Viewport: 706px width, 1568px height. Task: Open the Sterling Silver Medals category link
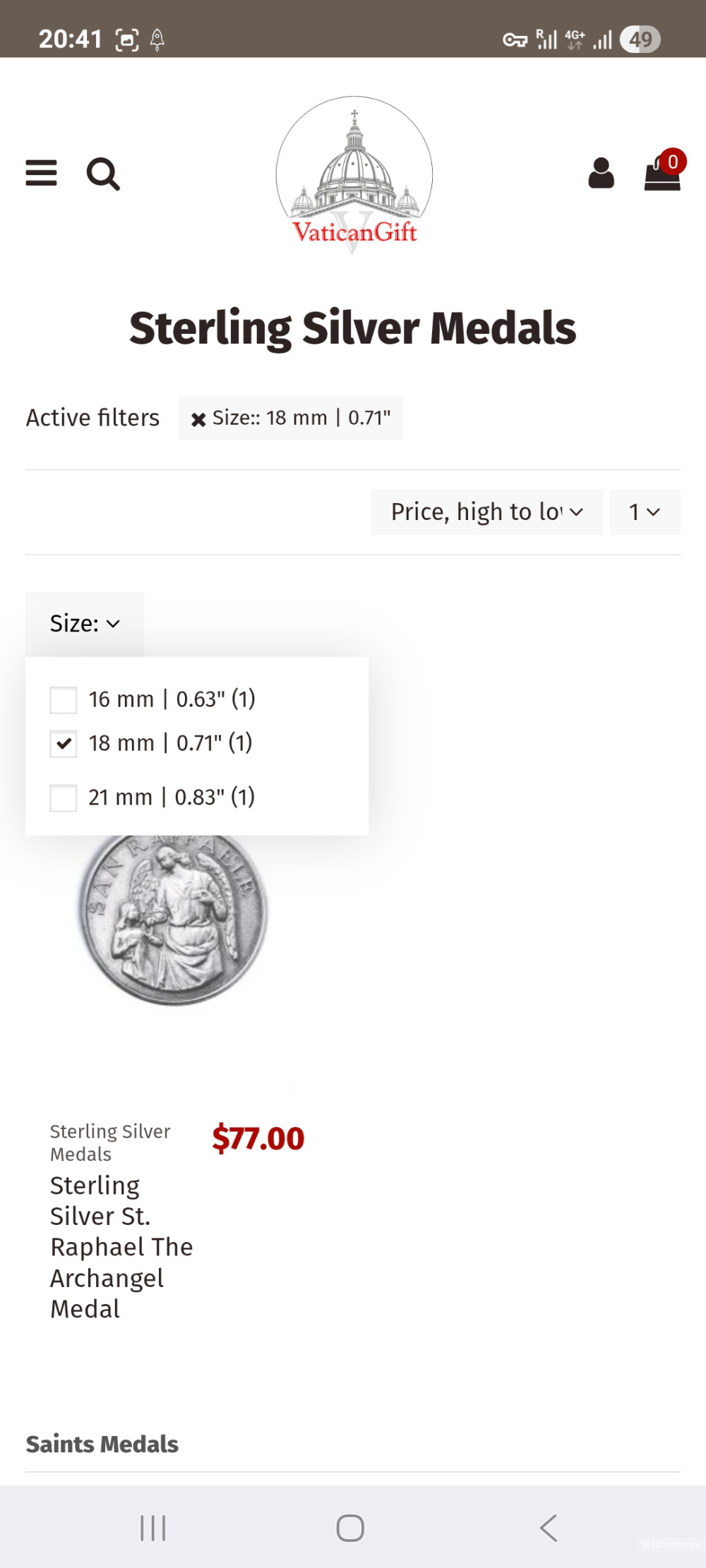click(x=110, y=1142)
